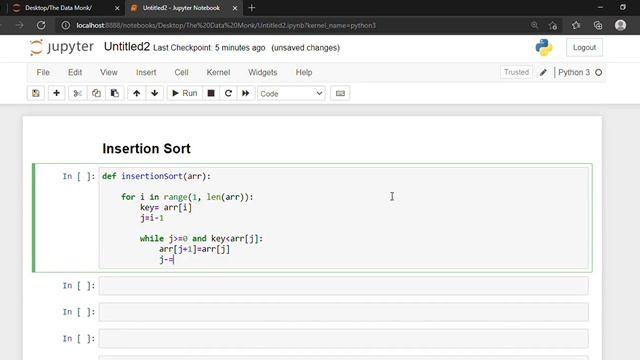Cut selected cells with scissors icon
The image size is (640, 360).
click(x=78, y=93)
